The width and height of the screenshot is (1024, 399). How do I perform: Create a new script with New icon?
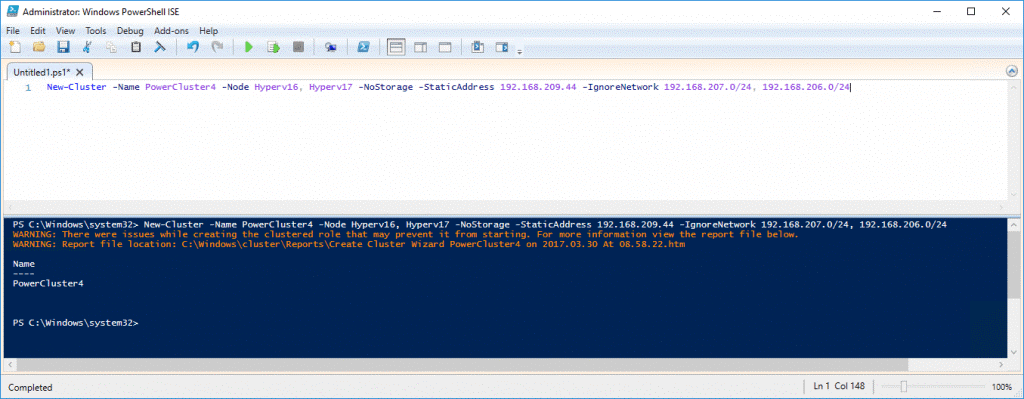[14, 47]
